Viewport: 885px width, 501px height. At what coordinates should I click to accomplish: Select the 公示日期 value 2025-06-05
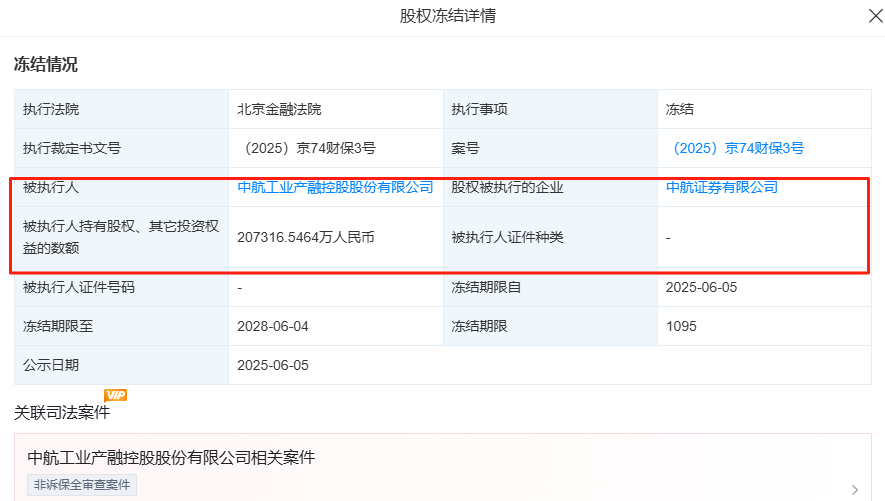(x=273, y=365)
